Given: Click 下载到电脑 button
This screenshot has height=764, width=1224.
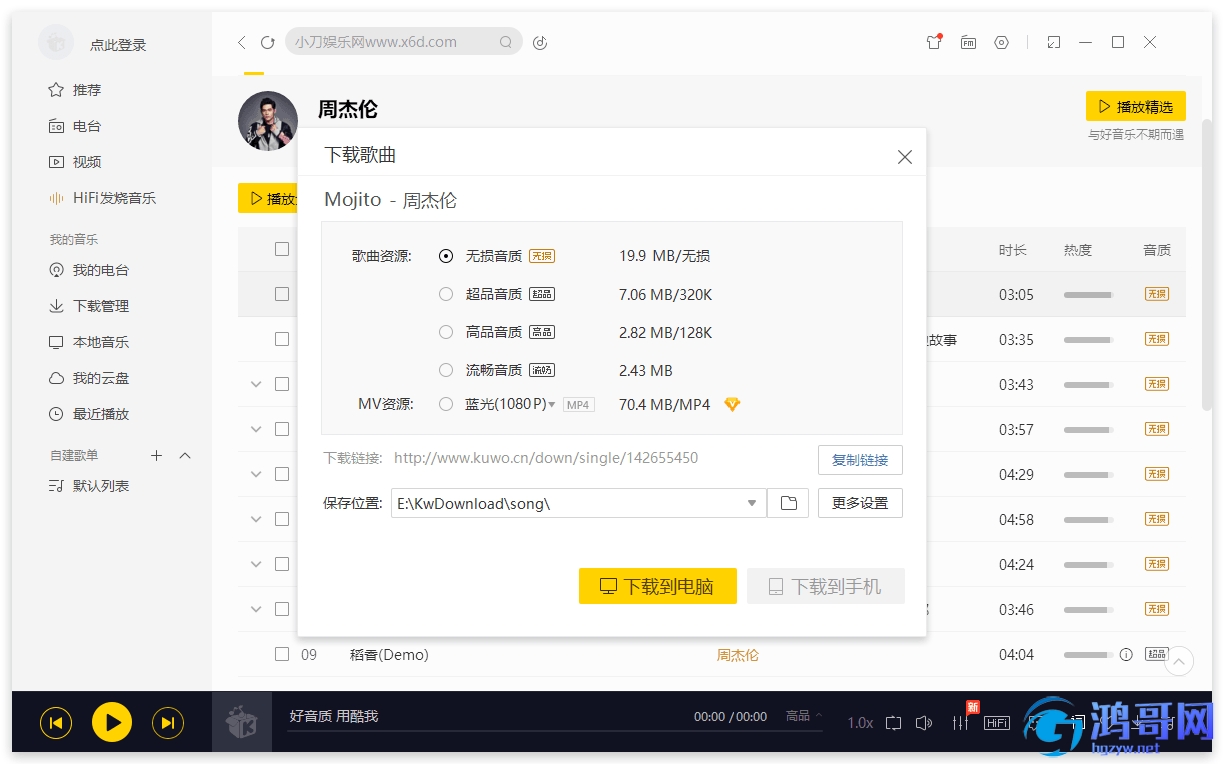Looking at the screenshot, I should 657,586.
